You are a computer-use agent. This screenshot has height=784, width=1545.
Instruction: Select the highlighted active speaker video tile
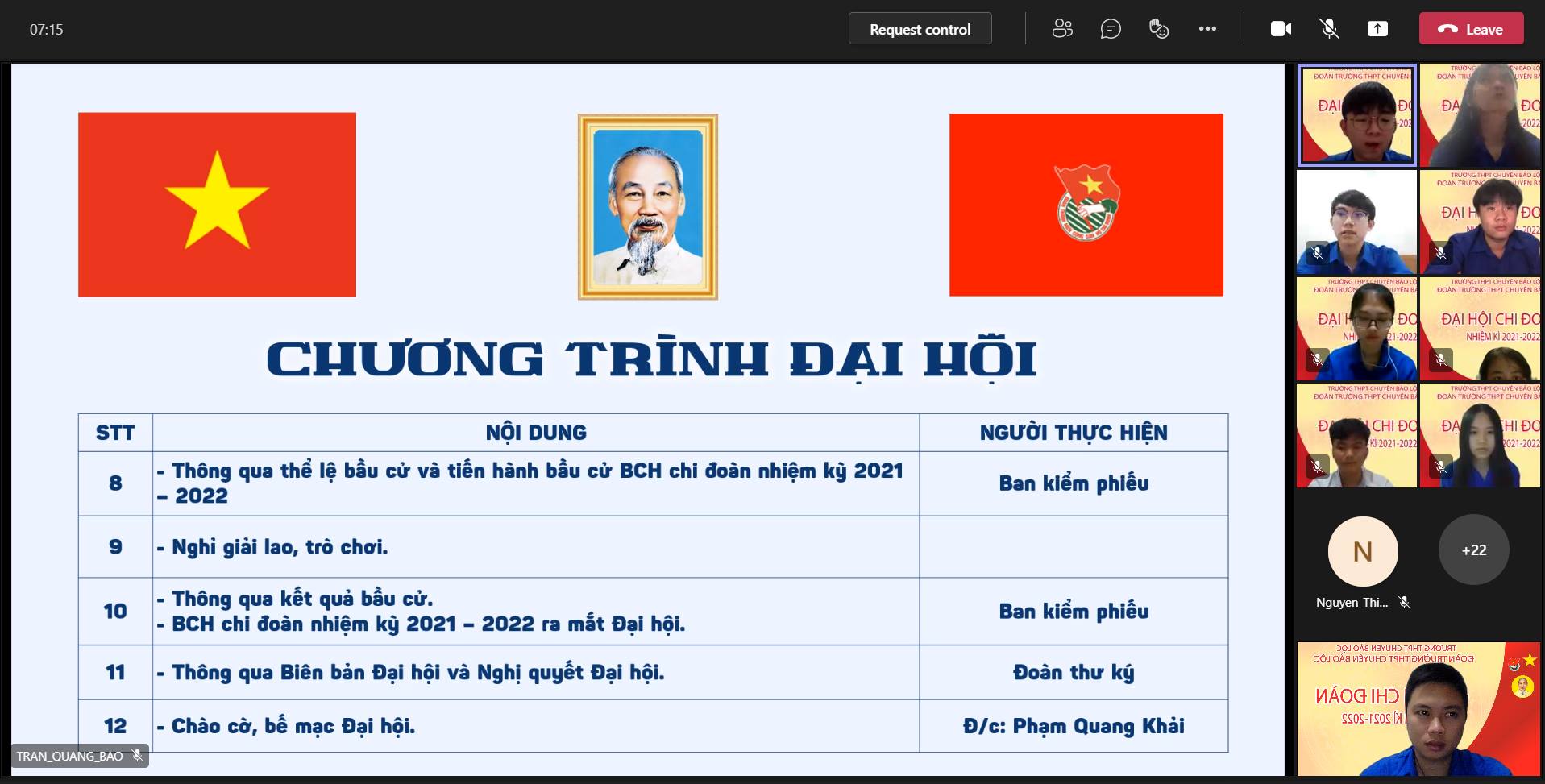pyautogui.click(x=1356, y=115)
